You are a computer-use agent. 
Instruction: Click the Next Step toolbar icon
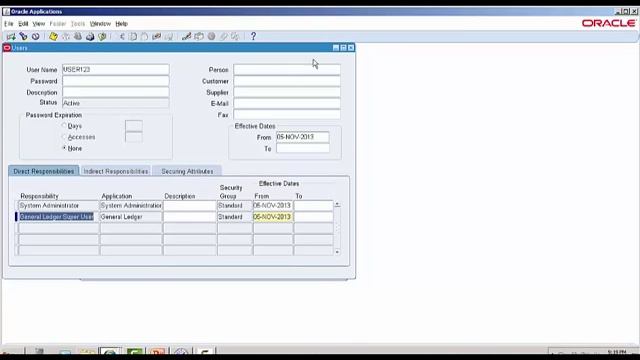[66, 37]
